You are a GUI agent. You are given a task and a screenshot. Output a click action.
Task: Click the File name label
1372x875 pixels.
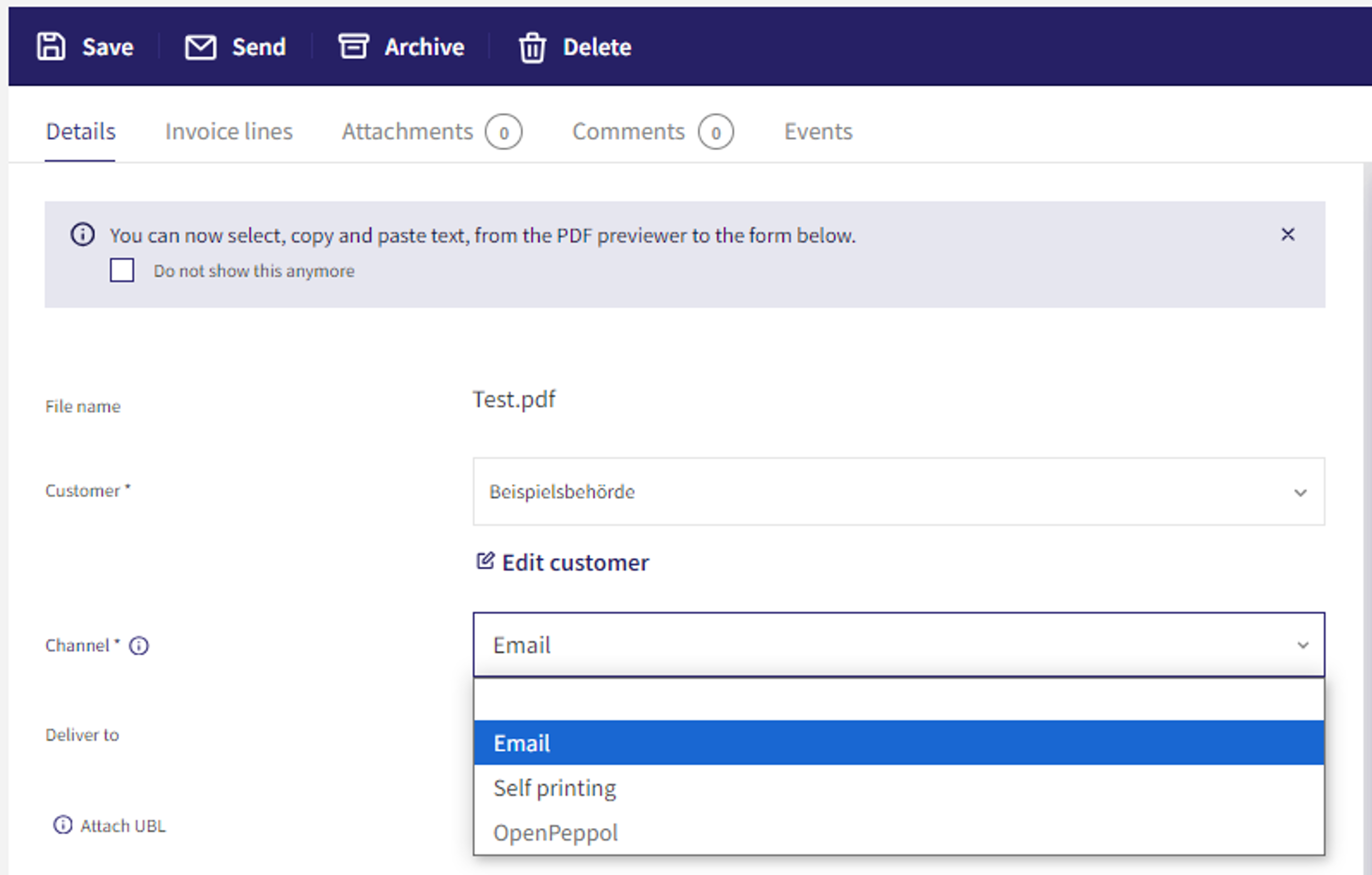coord(83,406)
